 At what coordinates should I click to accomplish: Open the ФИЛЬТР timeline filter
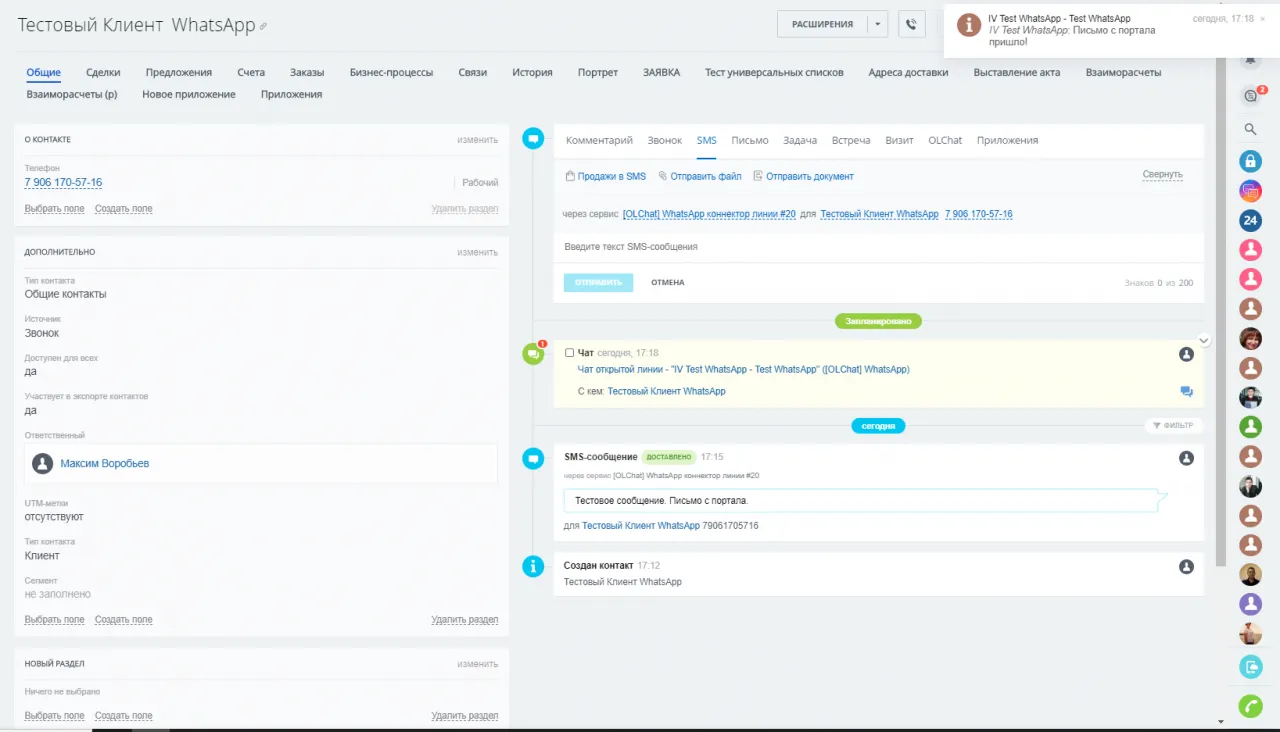(1172, 425)
